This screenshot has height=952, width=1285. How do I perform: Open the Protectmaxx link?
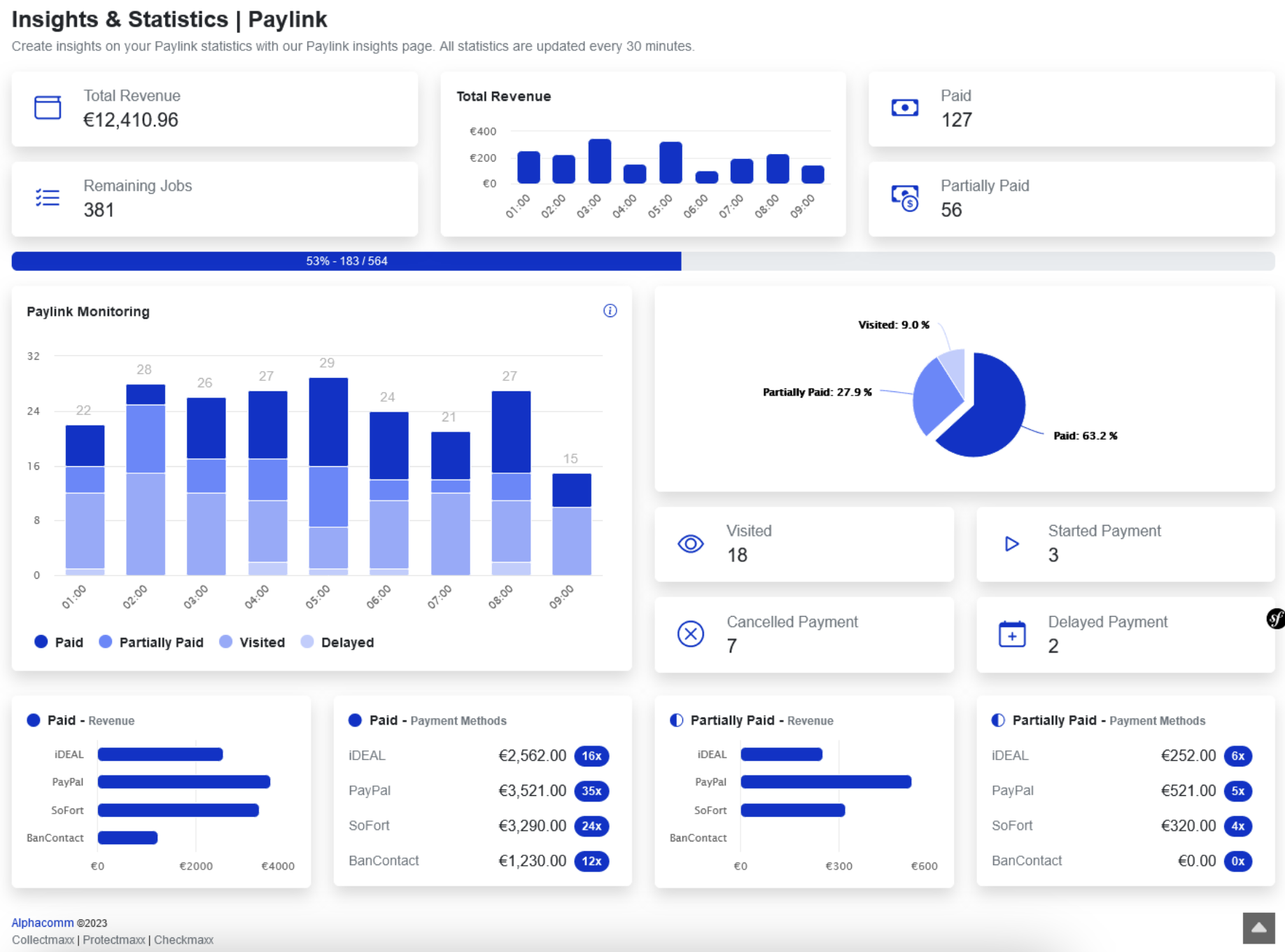(x=113, y=939)
